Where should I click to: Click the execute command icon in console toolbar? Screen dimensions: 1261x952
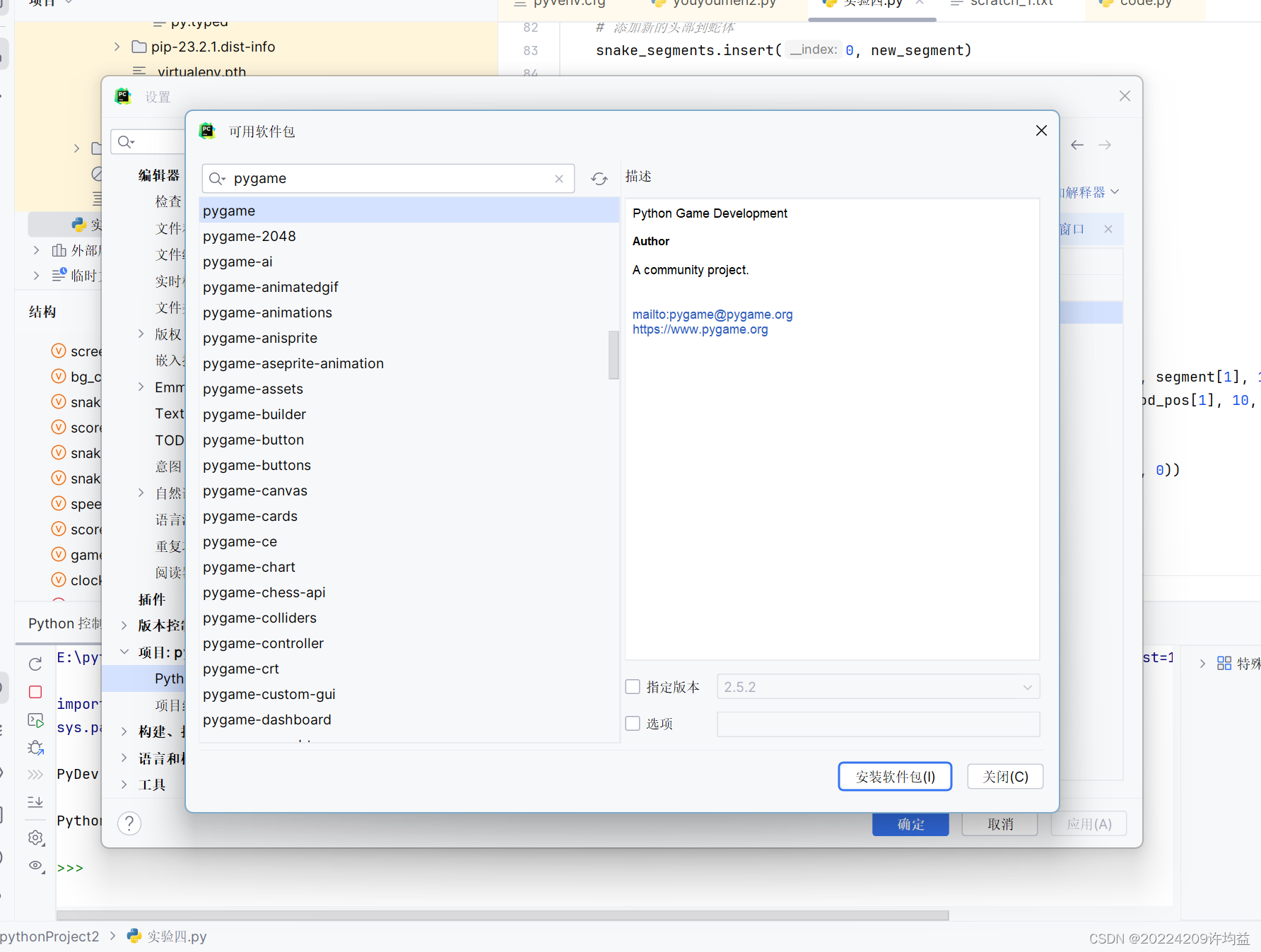[x=35, y=720]
